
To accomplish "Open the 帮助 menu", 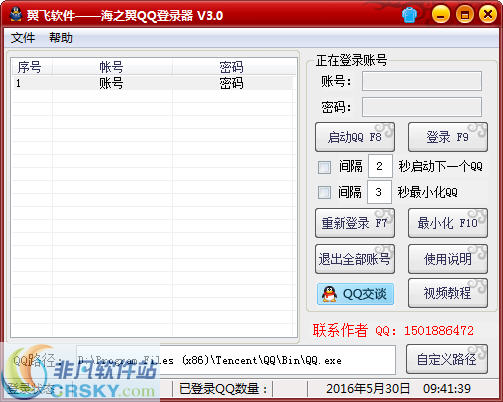I will pos(61,38).
